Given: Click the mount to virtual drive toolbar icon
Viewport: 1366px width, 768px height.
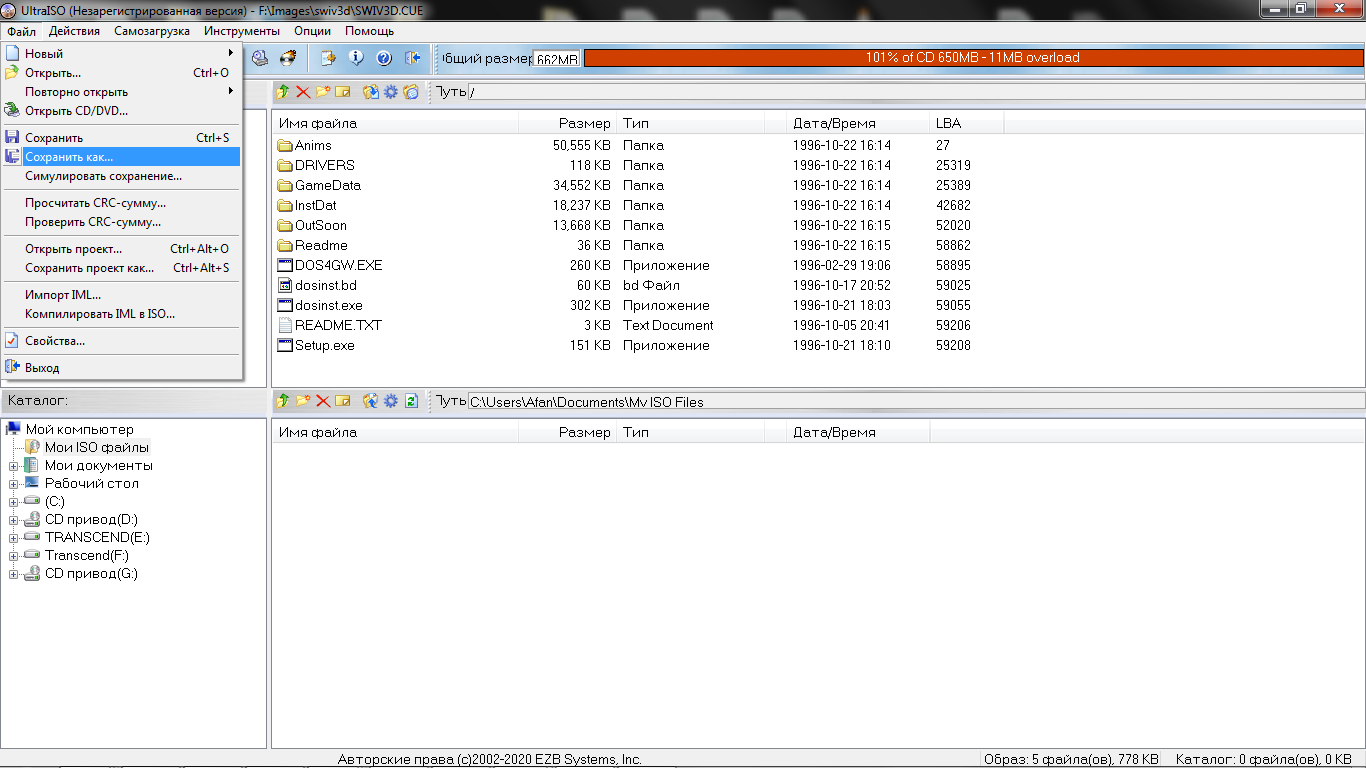Looking at the screenshot, I should [x=259, y=58].
